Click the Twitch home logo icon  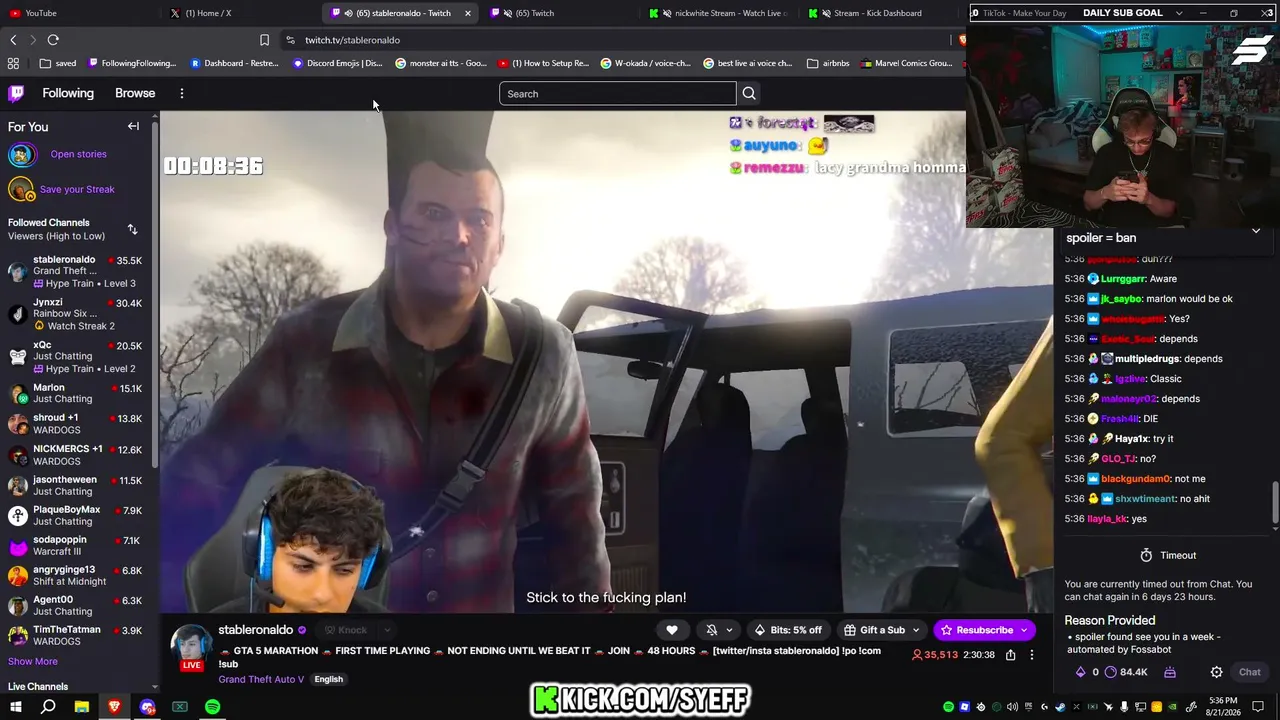point(16,93)
